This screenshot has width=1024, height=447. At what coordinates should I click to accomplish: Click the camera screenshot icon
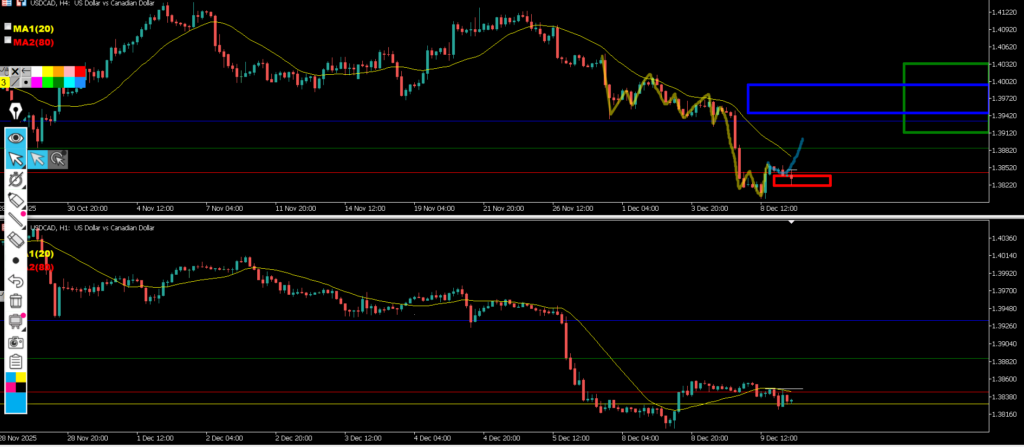pyautogui.click(x=16, y=342)
